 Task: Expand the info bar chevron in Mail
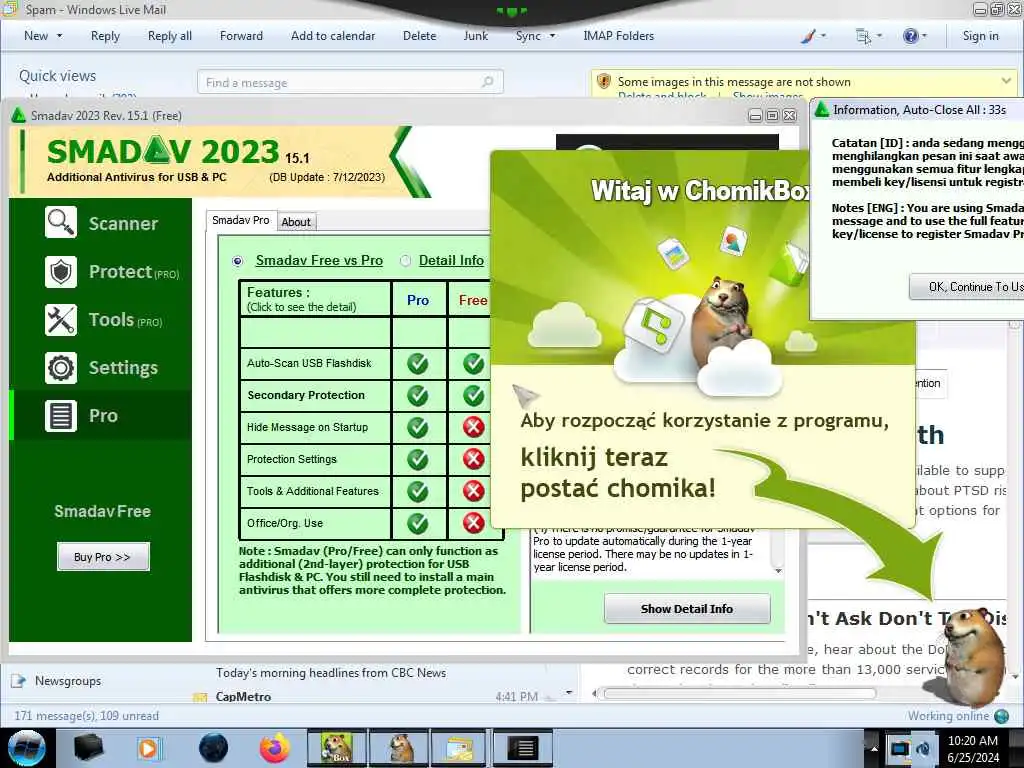pos(1006,81)
